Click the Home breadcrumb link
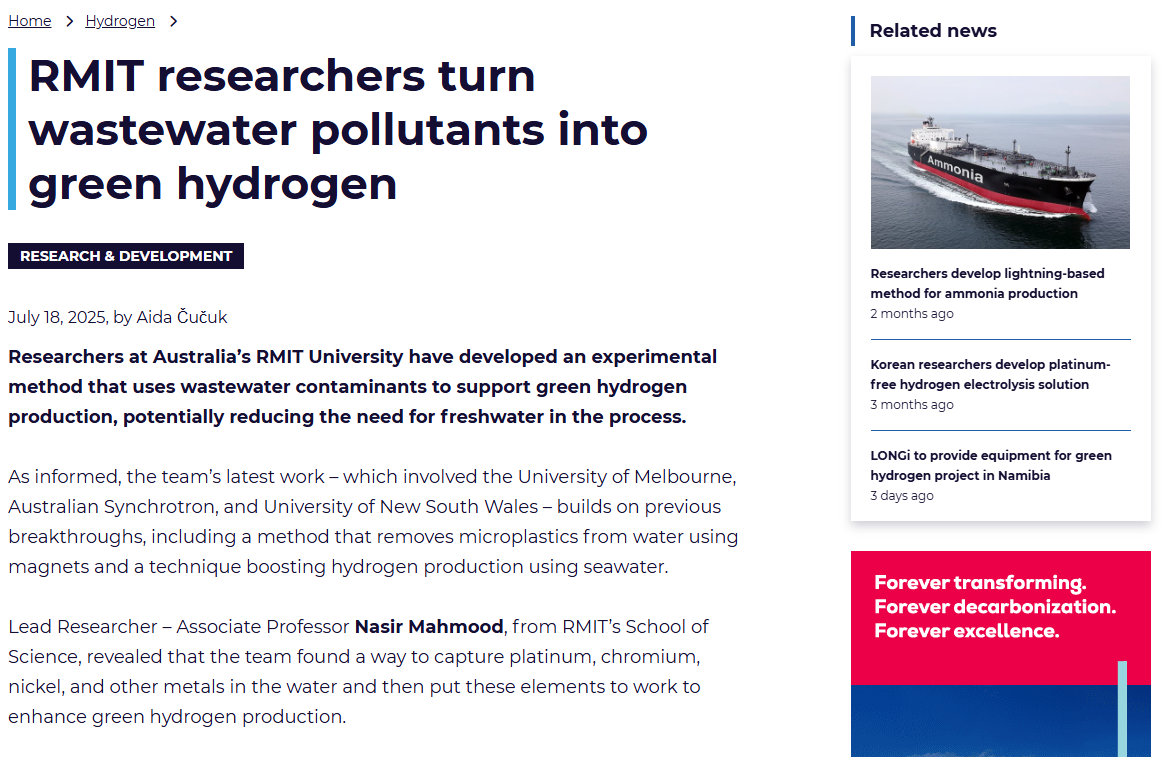 tap(29, 21)
